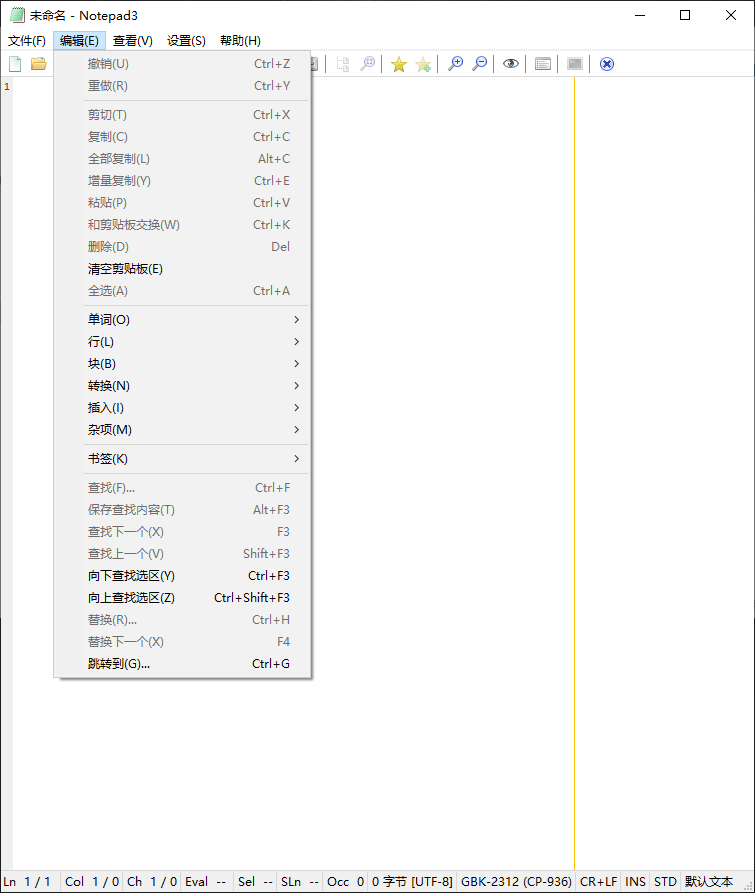Open the 设置(S) menu
755x893 pixels.
(186, 41)
